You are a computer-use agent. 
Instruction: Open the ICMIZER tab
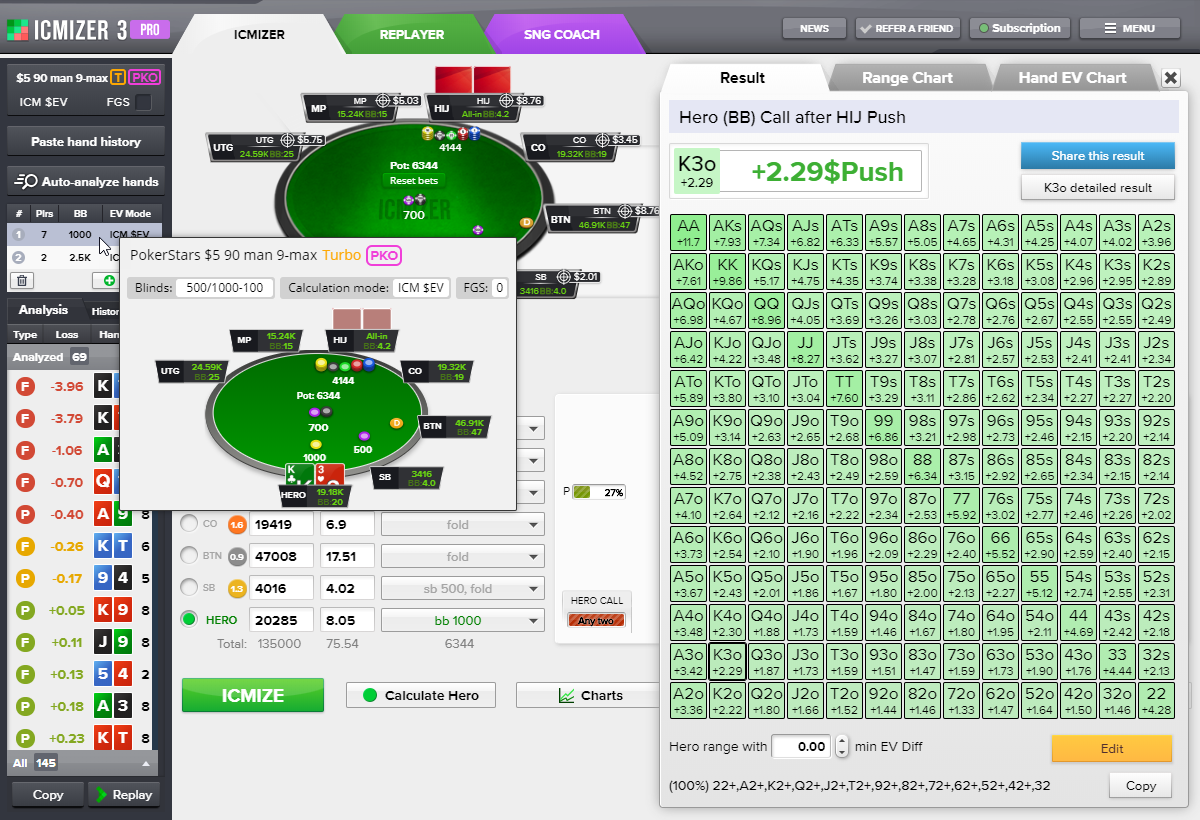pyautogui.click(x=259, y=34)
